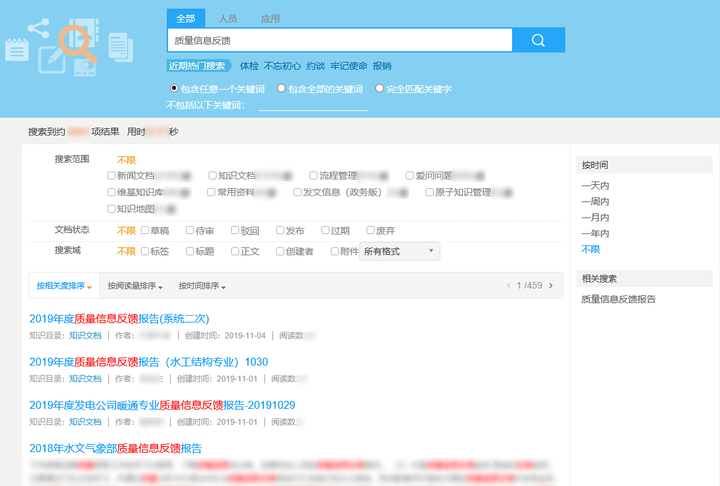
Task: Check the 维基知识库 scope checkbox
Action: pos(111,192)
